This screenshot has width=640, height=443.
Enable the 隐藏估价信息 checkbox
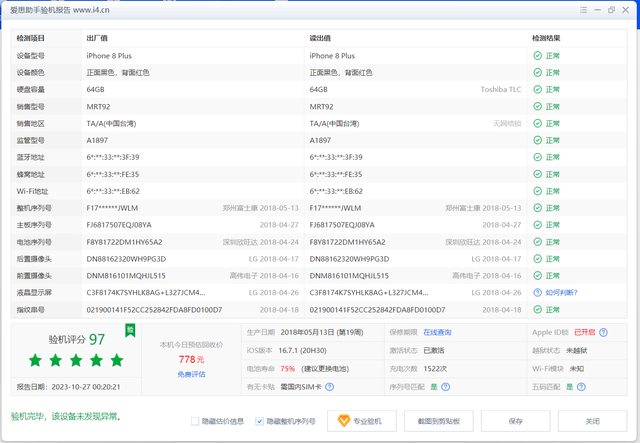[196, 421]
